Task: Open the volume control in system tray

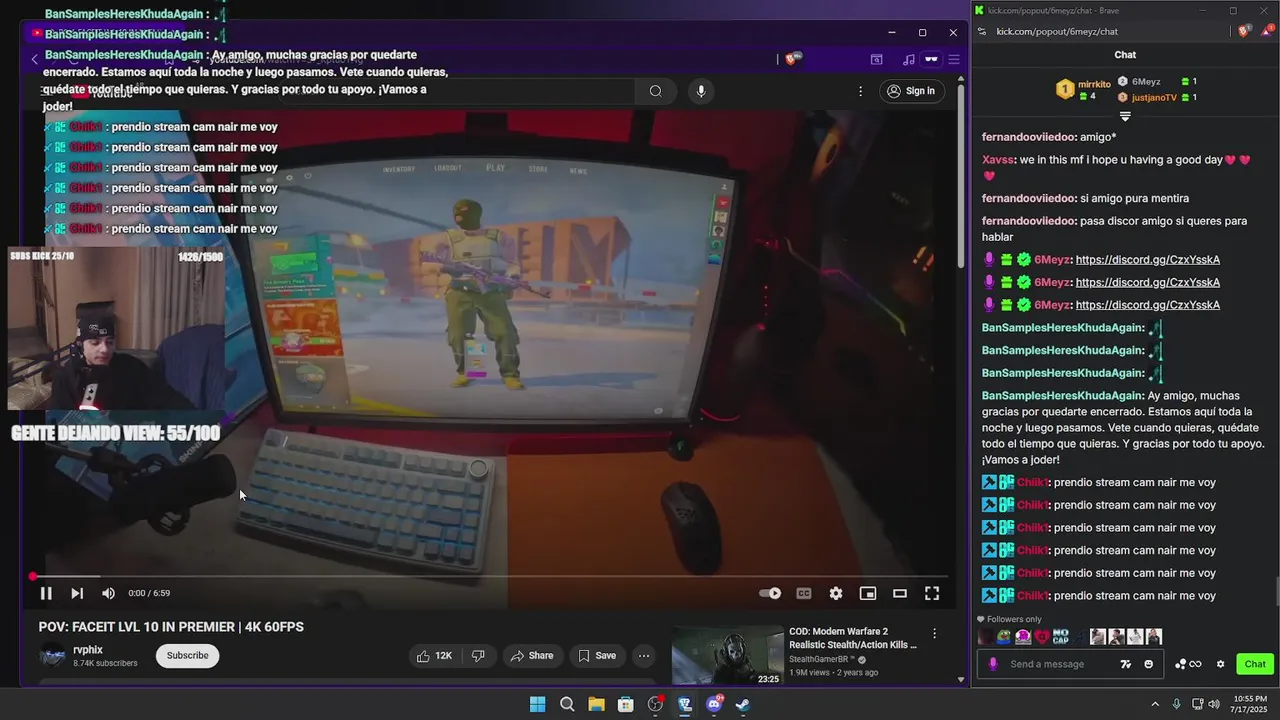Action: coord(1213,704)
